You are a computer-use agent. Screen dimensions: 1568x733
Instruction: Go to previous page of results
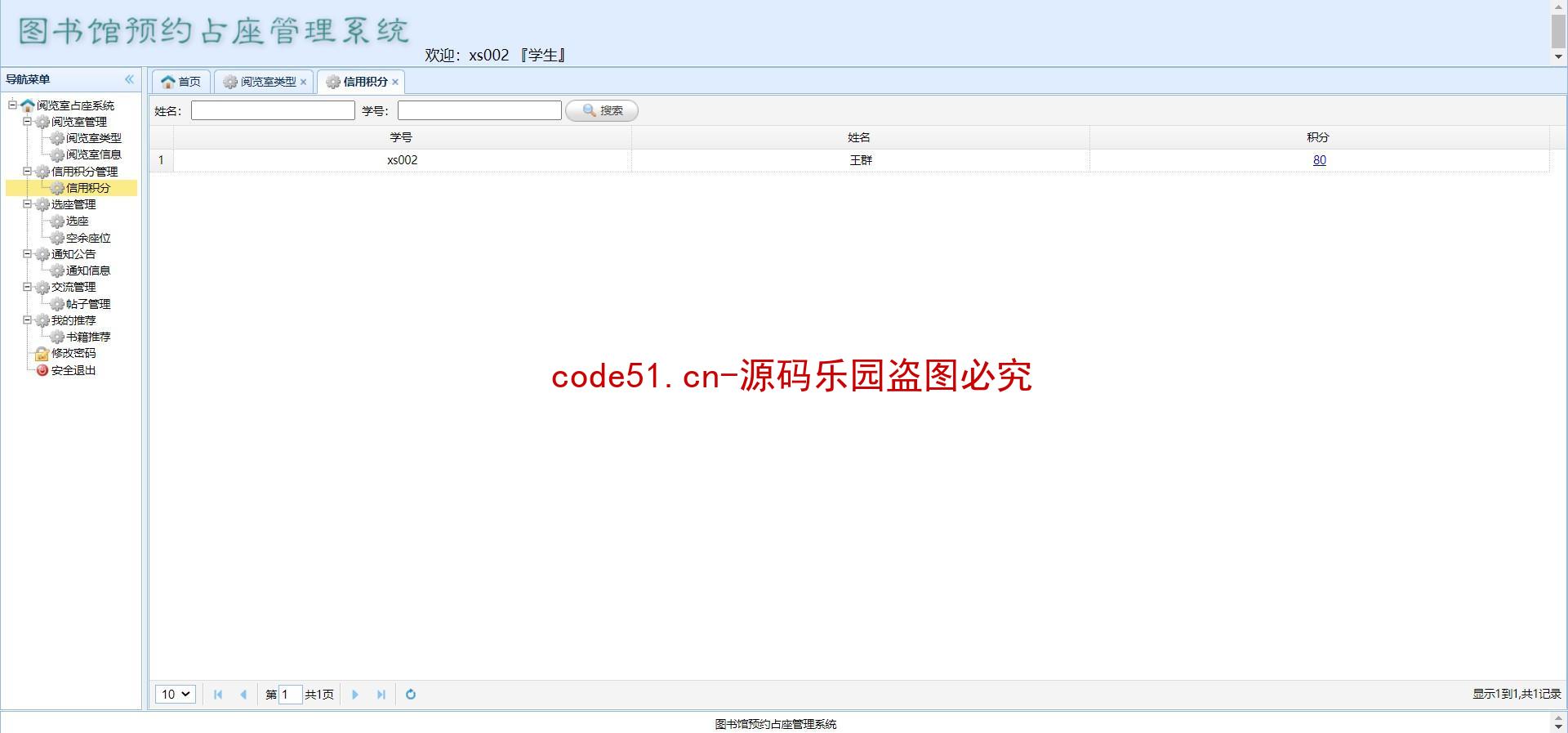coord(243,695)
